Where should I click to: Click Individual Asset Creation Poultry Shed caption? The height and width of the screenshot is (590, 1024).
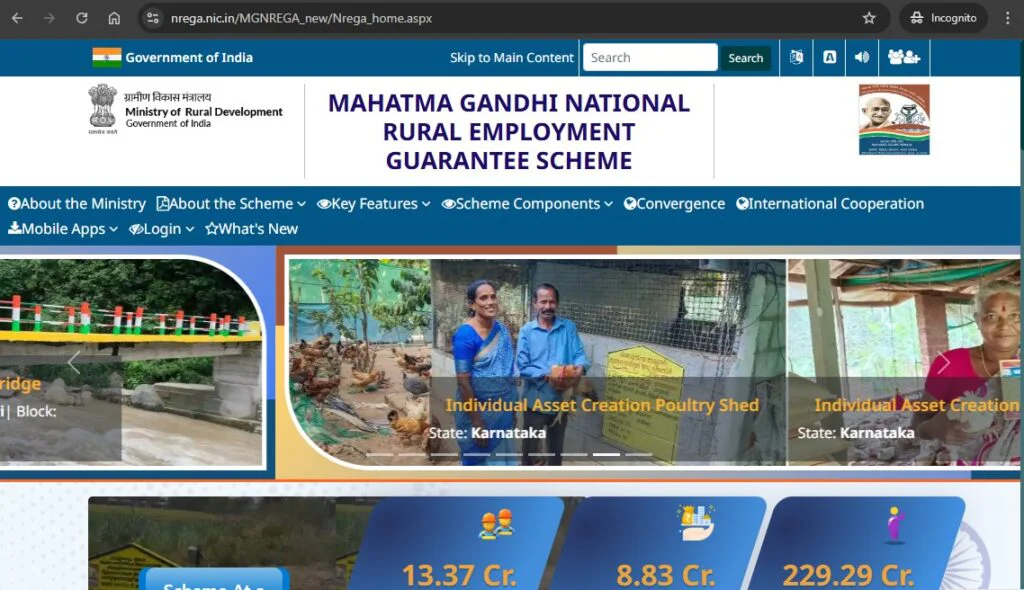(x=602, y=405)
